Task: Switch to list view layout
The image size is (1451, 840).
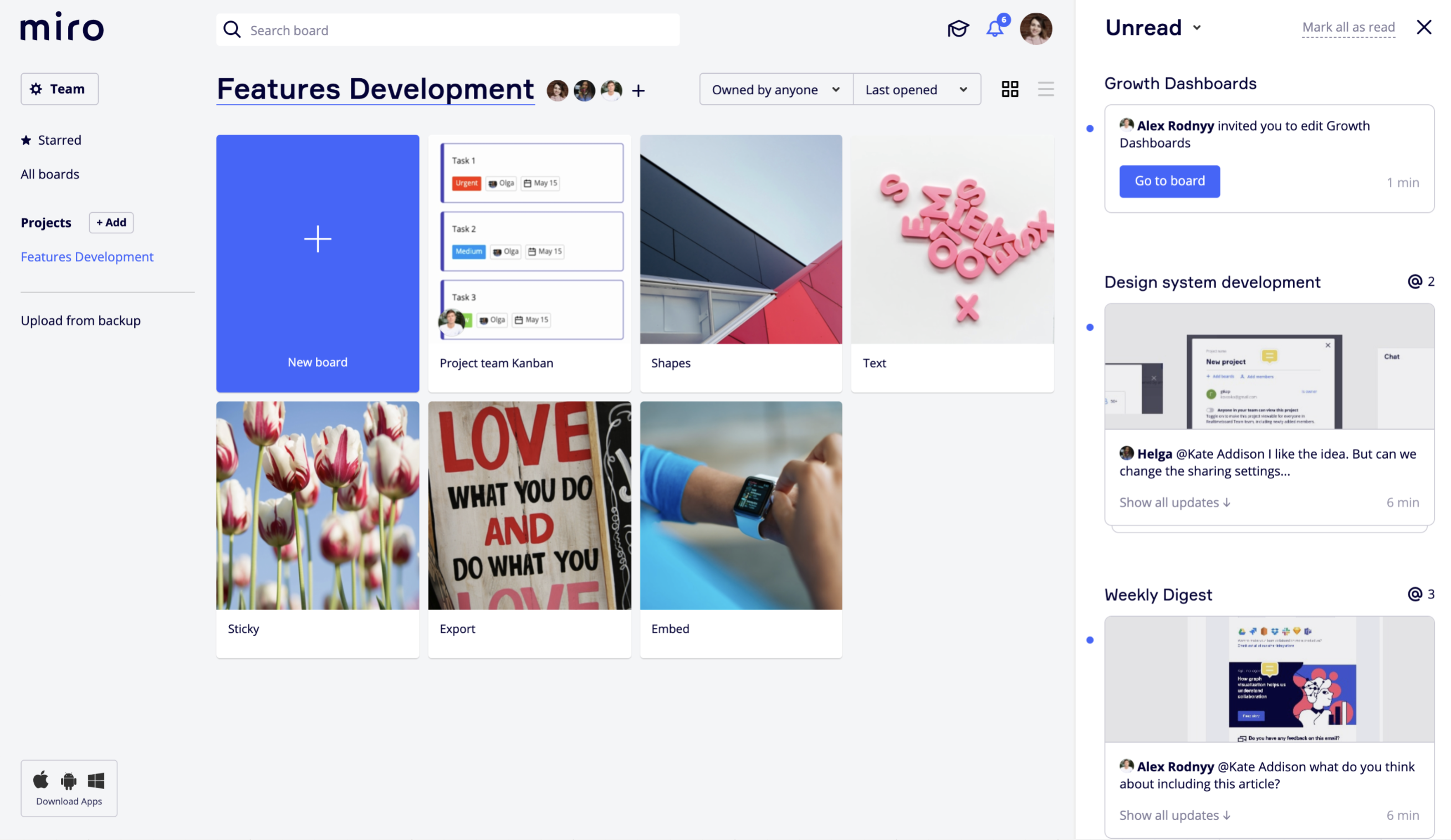Action: coord(1046,89)
